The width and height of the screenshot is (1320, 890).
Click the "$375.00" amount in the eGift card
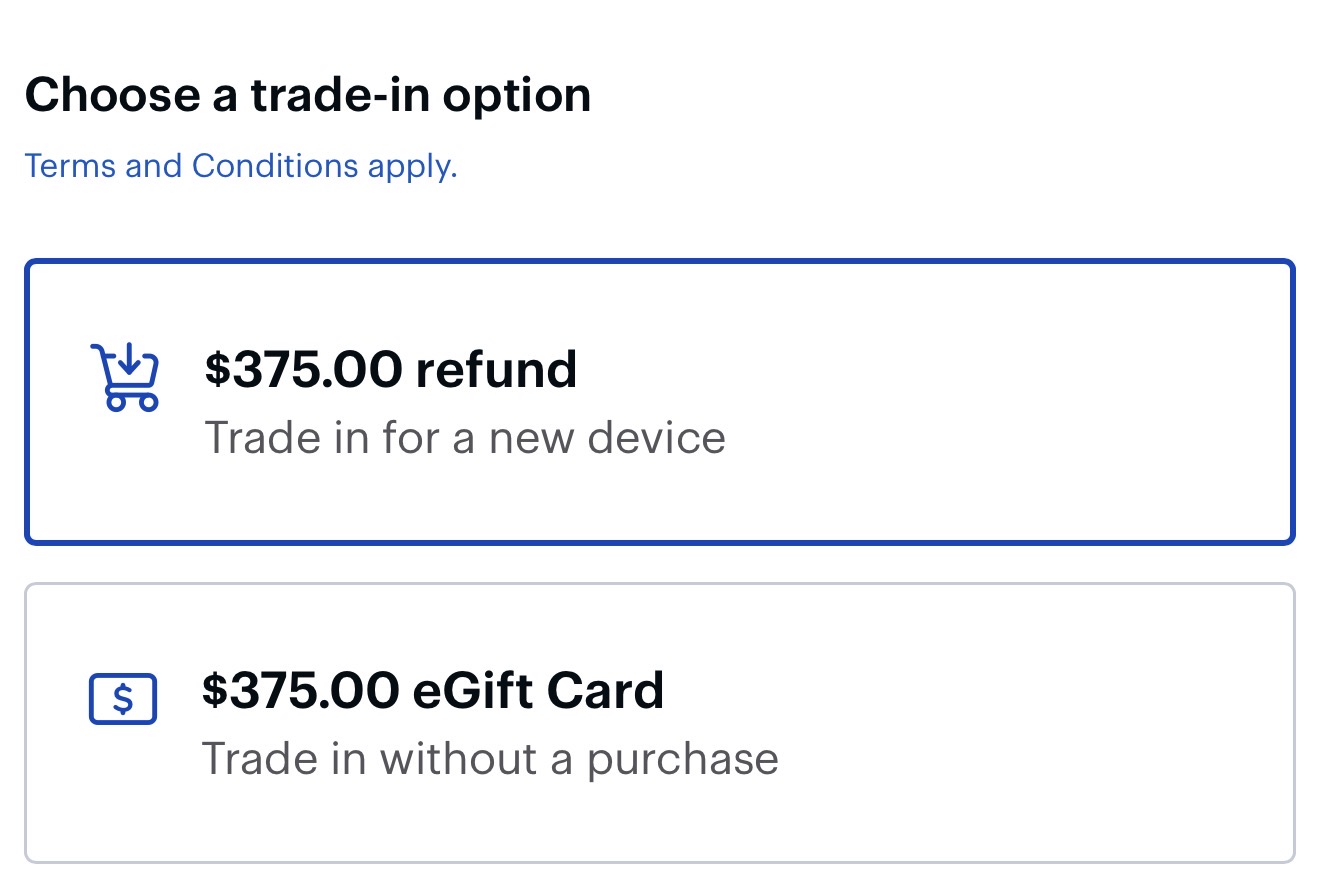(300, 690)
